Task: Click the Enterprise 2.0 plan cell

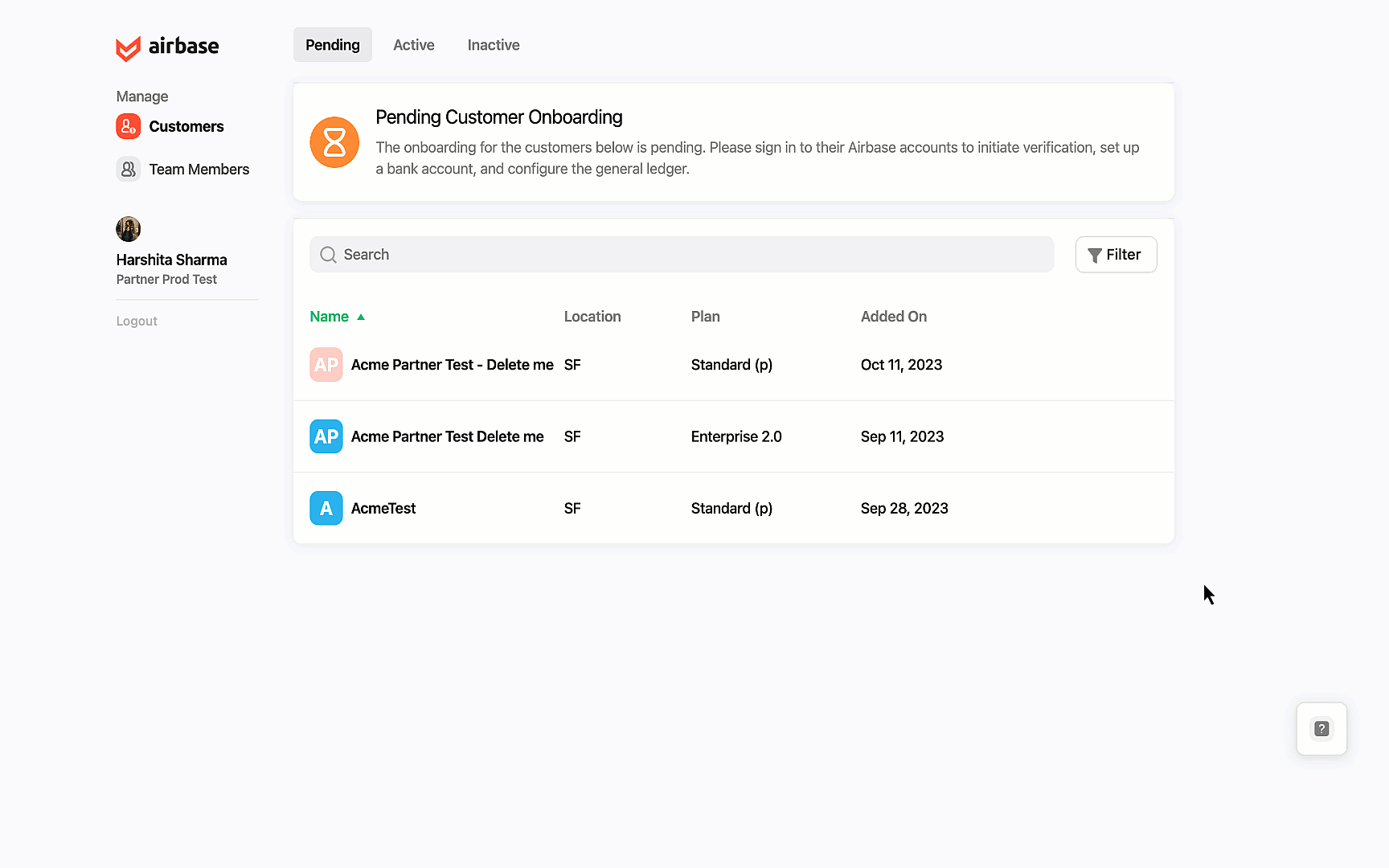Action: pyautogui.click(x=736, y=436)
